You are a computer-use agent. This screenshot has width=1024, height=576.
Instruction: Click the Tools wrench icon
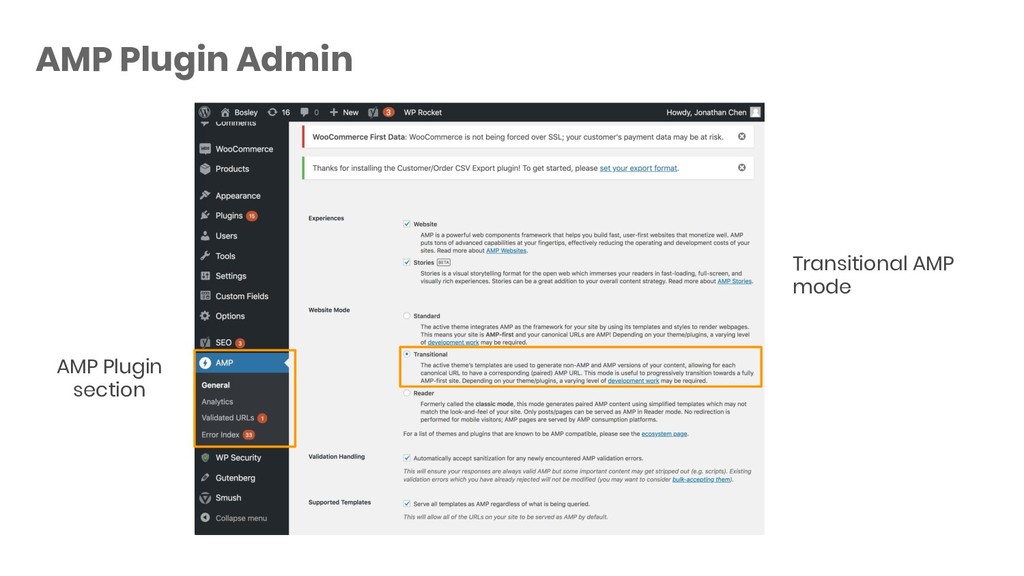tap(205, 256)
